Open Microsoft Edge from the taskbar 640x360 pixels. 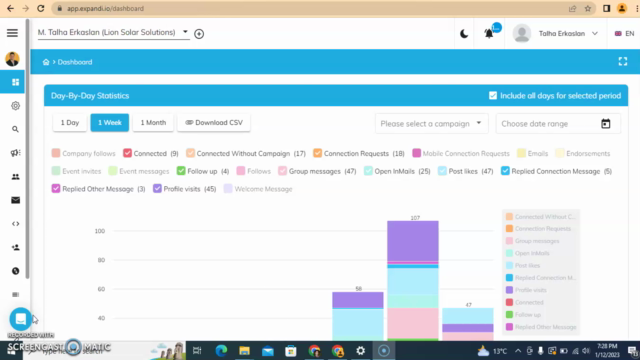click(x=221, y=351)
